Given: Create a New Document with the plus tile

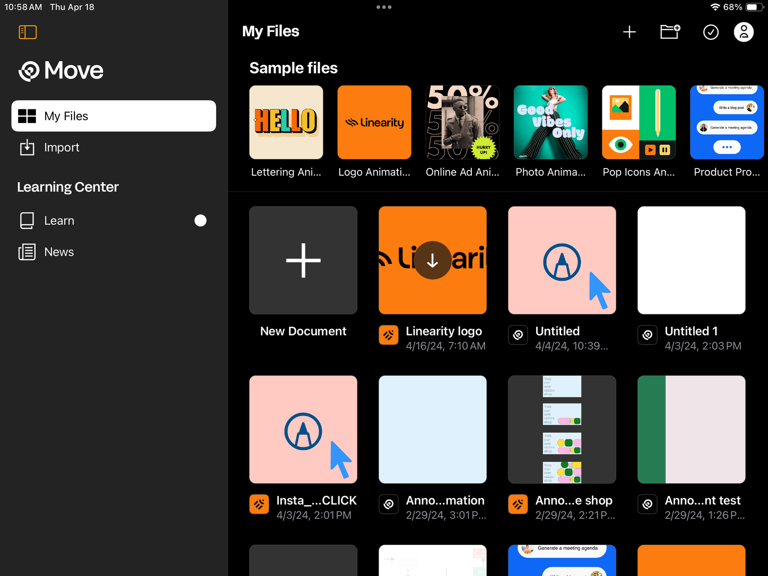Looking at the screenshot, I should click(303, 260).
